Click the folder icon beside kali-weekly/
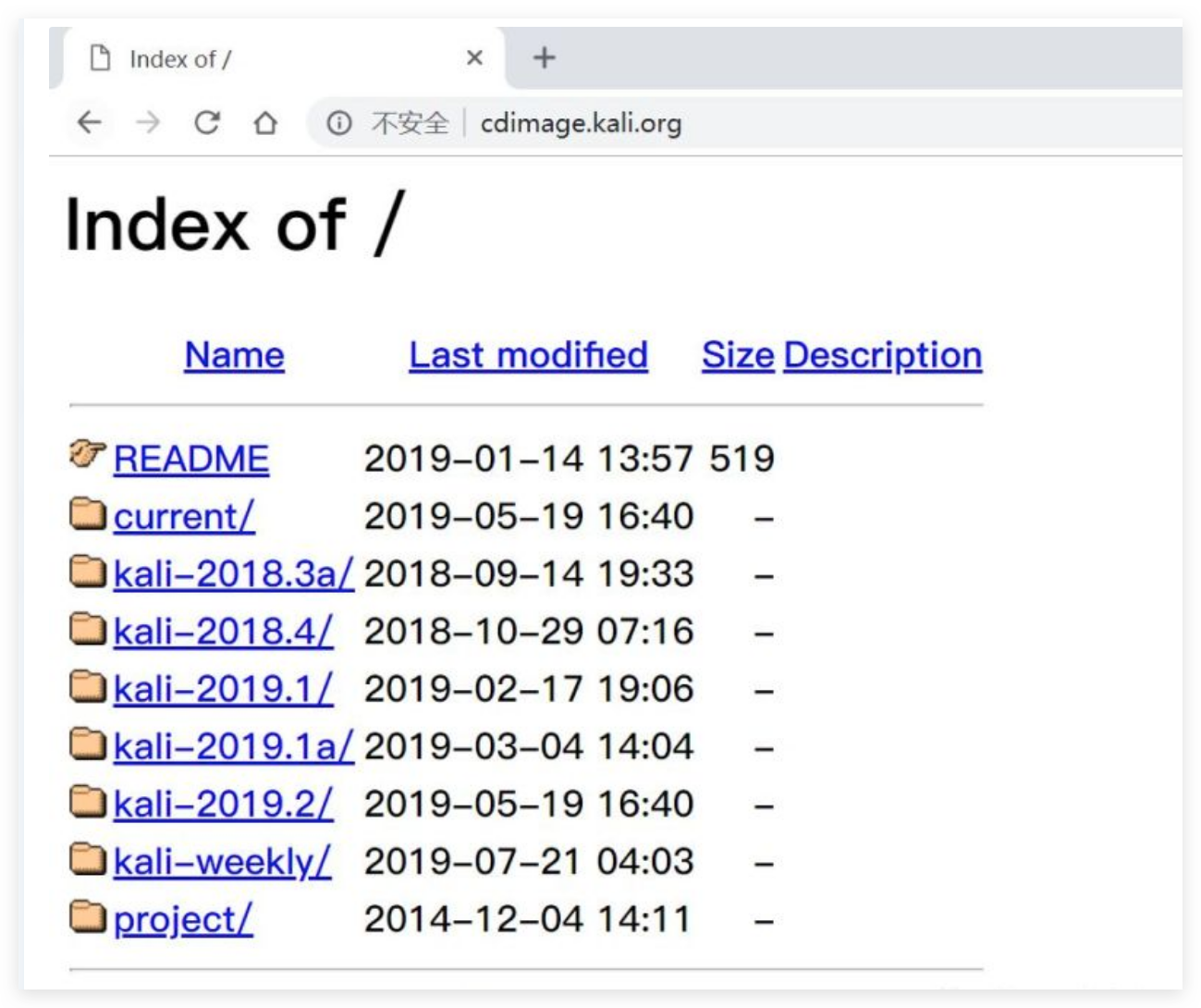The width and height of the screenshot is (1201, 1008). [88, 858]
